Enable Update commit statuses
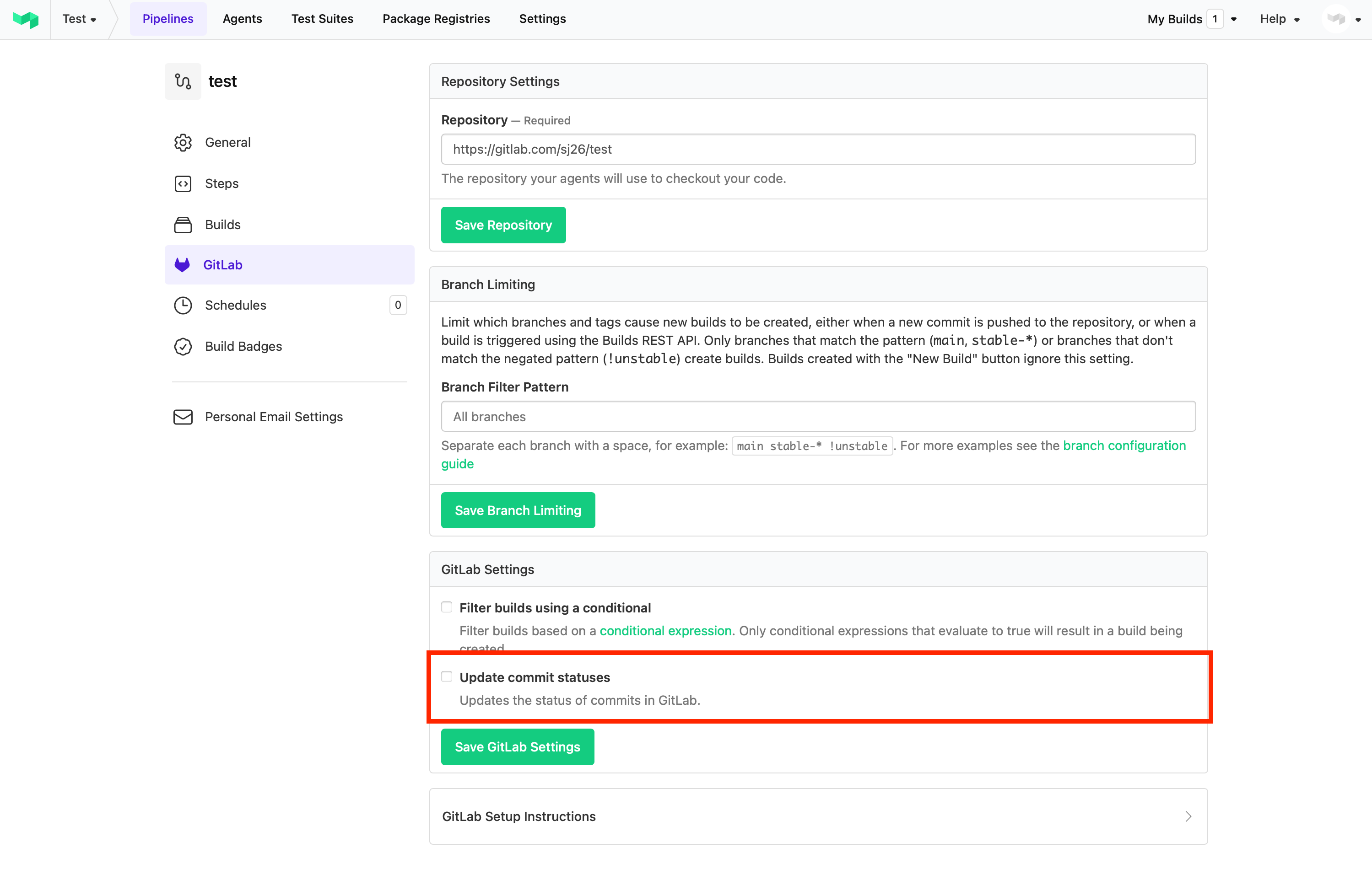The width and height of the screenshot is (1372, 880). 447,676
